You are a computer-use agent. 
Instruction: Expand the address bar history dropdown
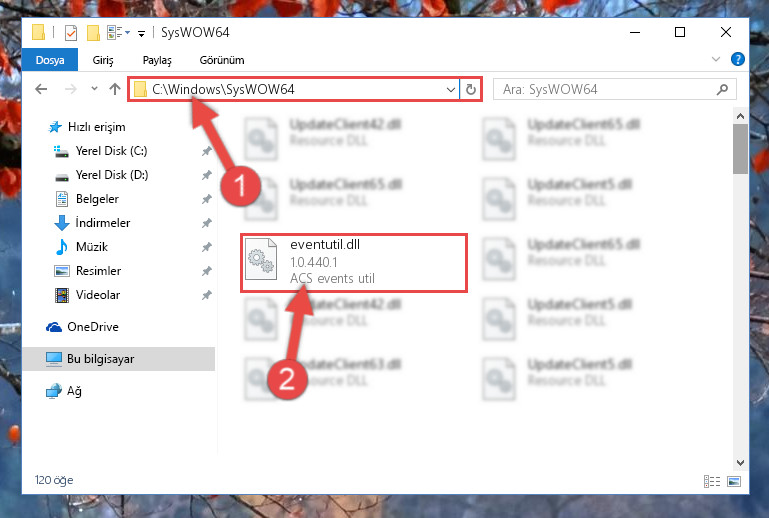coord(451,89)
